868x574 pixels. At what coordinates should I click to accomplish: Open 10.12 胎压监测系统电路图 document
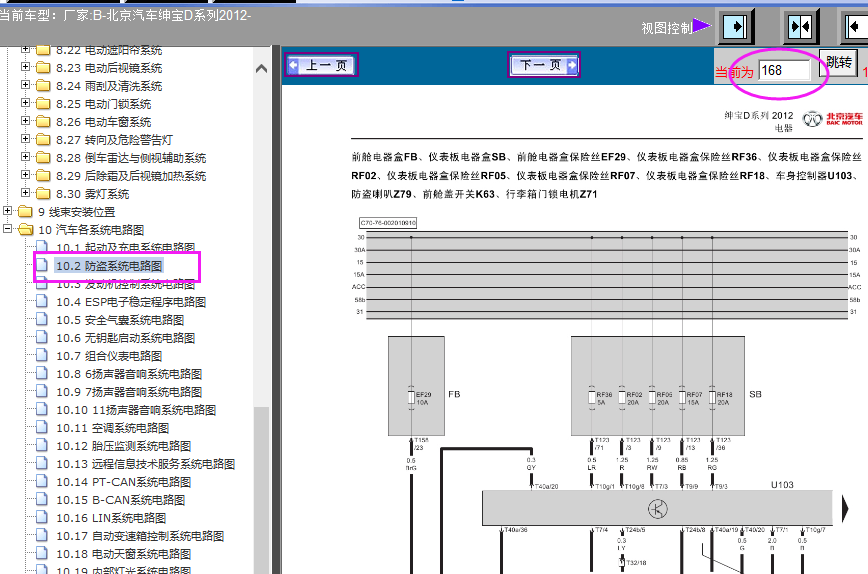pyautogui.click(x=123, y=446)
